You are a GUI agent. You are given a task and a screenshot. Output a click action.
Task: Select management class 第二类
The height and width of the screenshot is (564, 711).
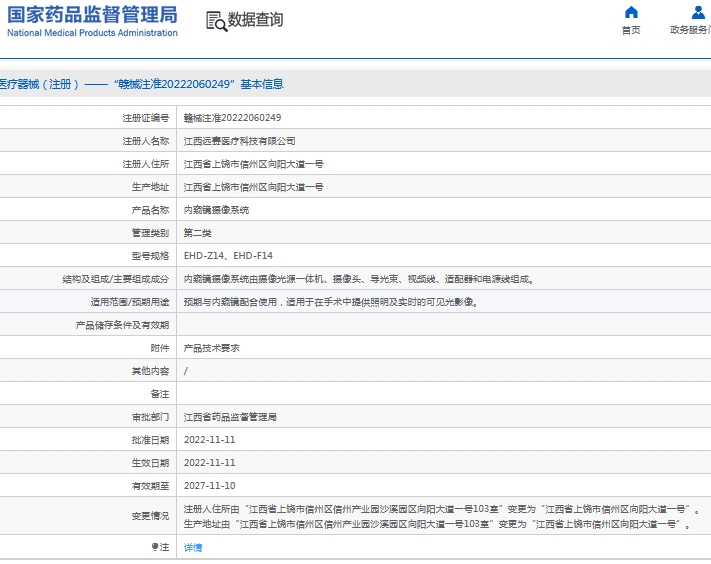click(198, 233)
